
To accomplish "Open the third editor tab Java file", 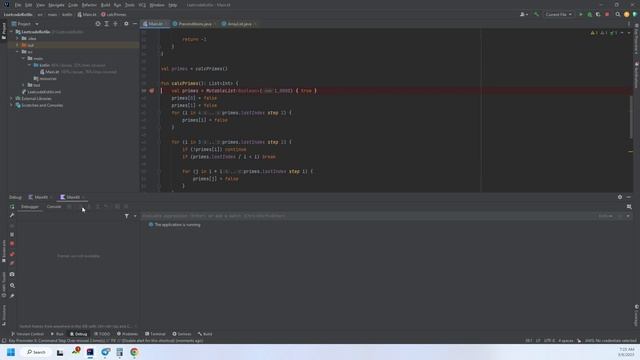I will pos(239,24).
